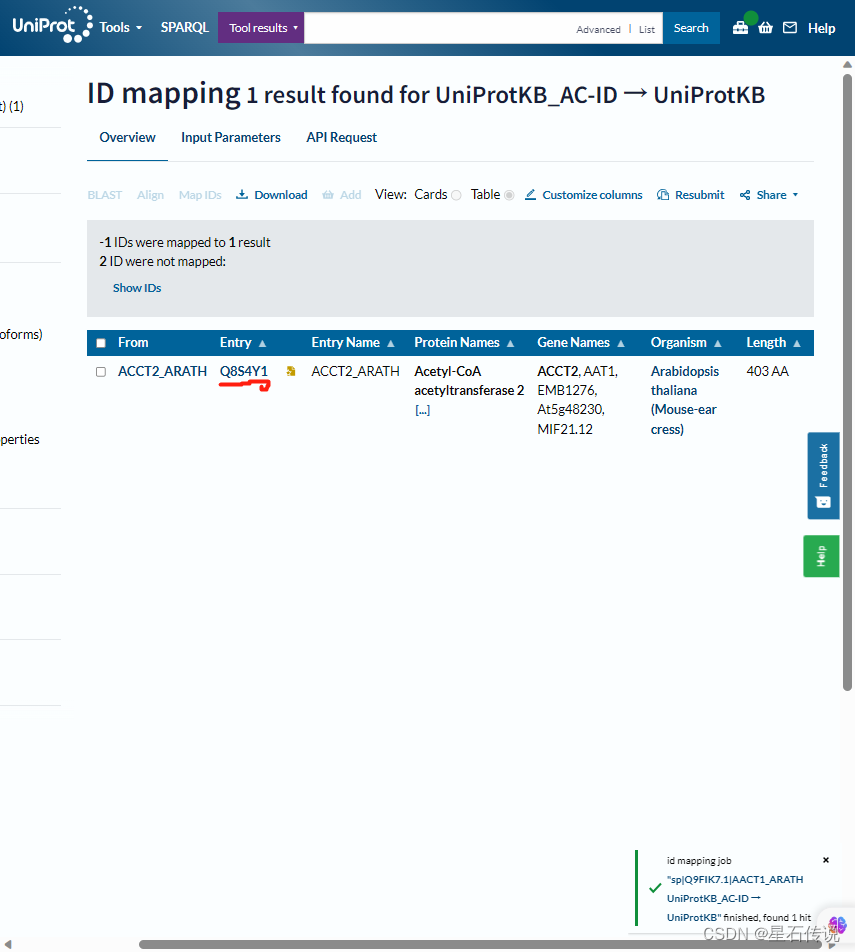Screen dimensions: 855x952
Task: Open the Arabidopsis thaliana organism link
Action: 684,400
